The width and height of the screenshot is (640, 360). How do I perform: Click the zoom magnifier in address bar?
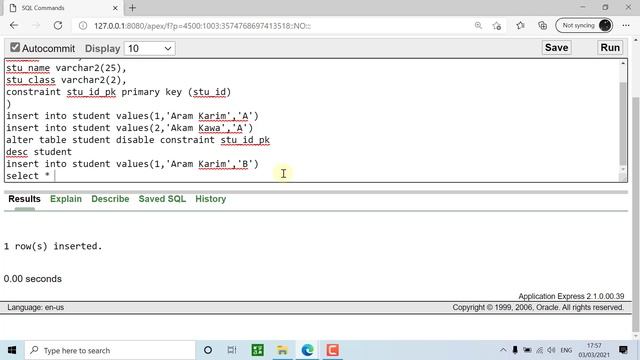pos(478,26)
